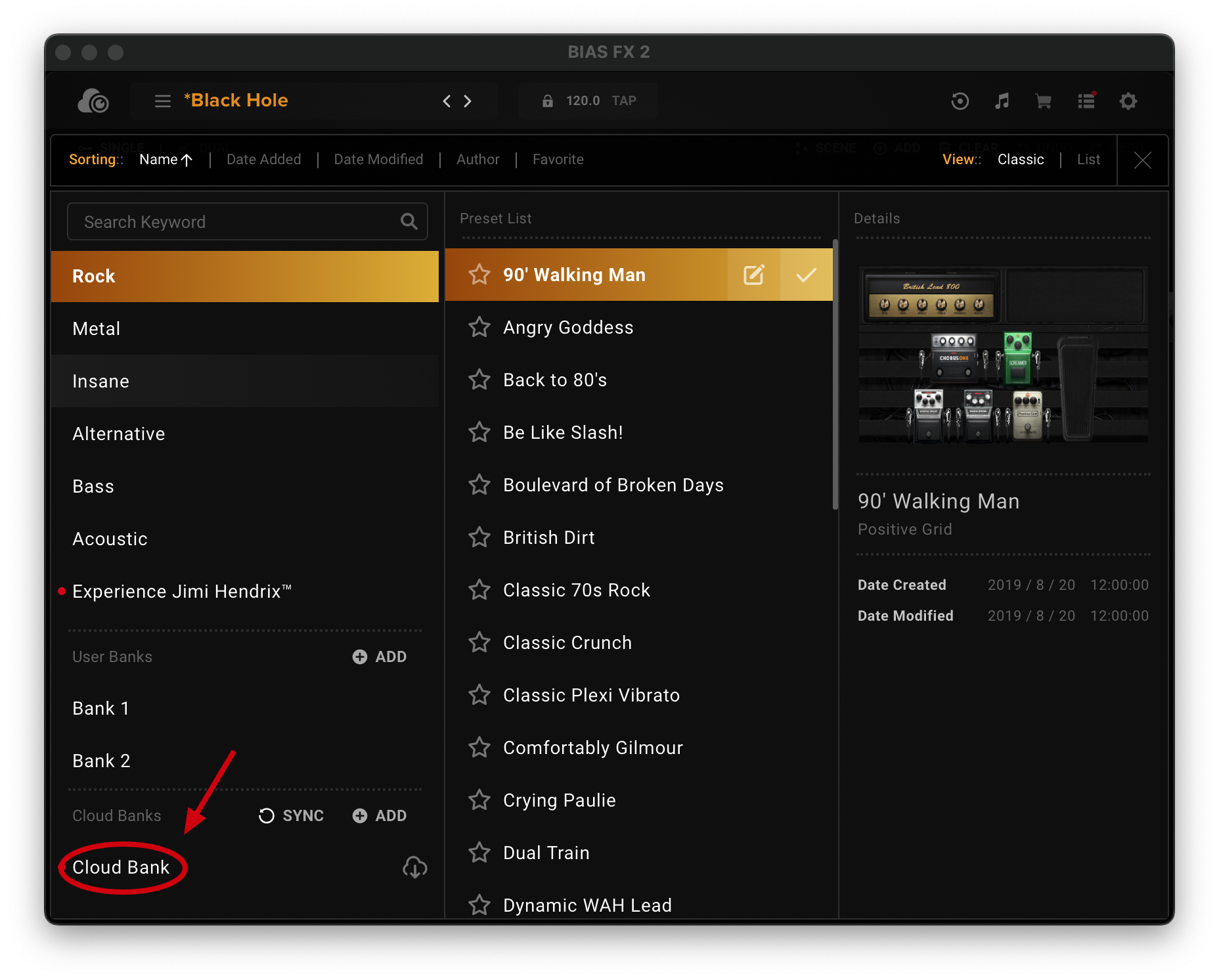Set the 120.0 tempo value

[583, 100]
